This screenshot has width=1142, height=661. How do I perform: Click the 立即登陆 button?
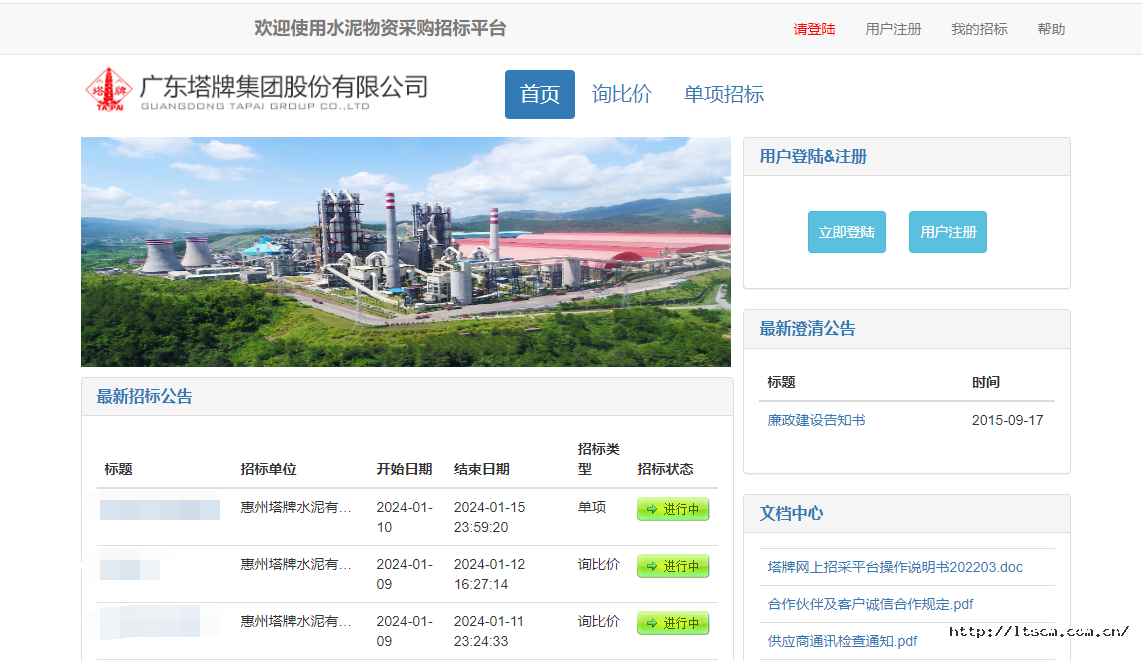(846, 232)
